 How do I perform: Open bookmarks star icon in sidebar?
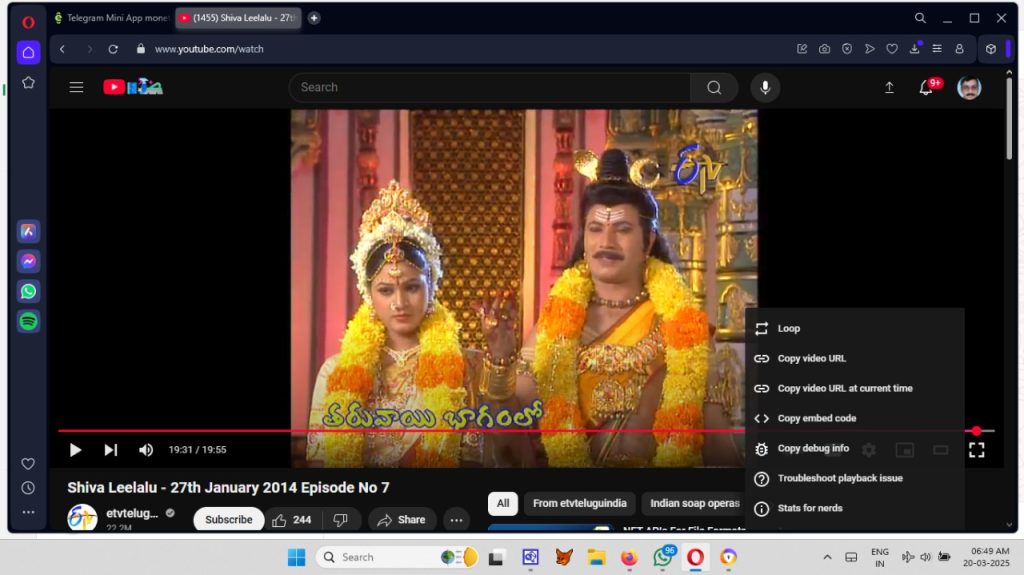click(28, 82)
